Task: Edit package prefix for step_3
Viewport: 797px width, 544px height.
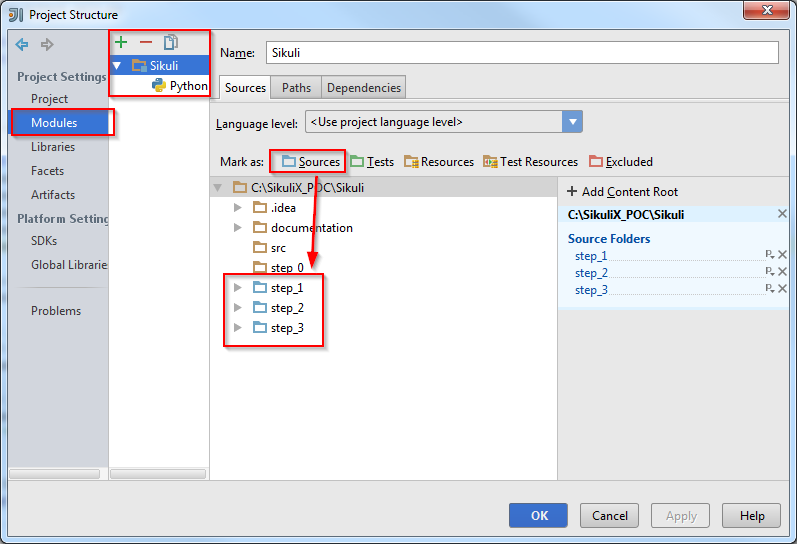Action: [770, 289]
